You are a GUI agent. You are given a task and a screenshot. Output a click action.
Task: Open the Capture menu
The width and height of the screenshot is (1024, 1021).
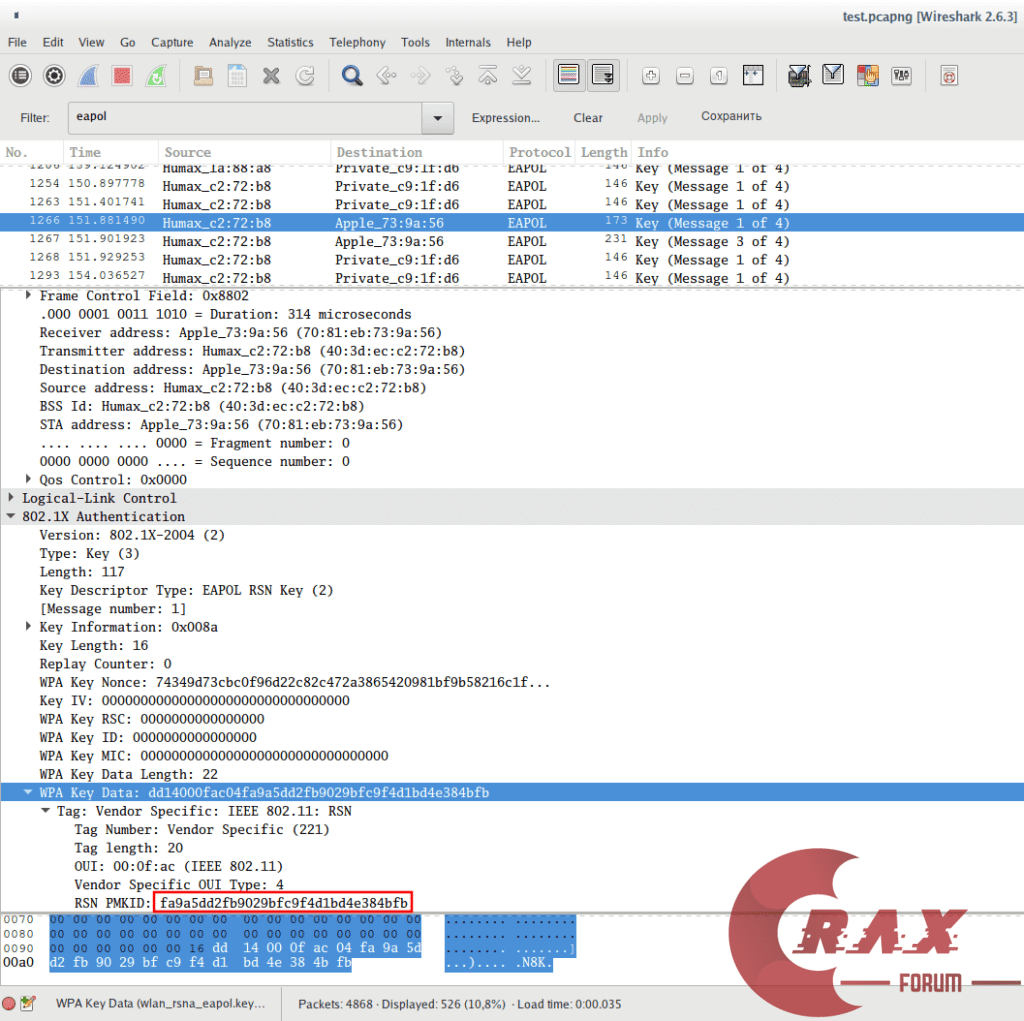click(x=172, y=42)
